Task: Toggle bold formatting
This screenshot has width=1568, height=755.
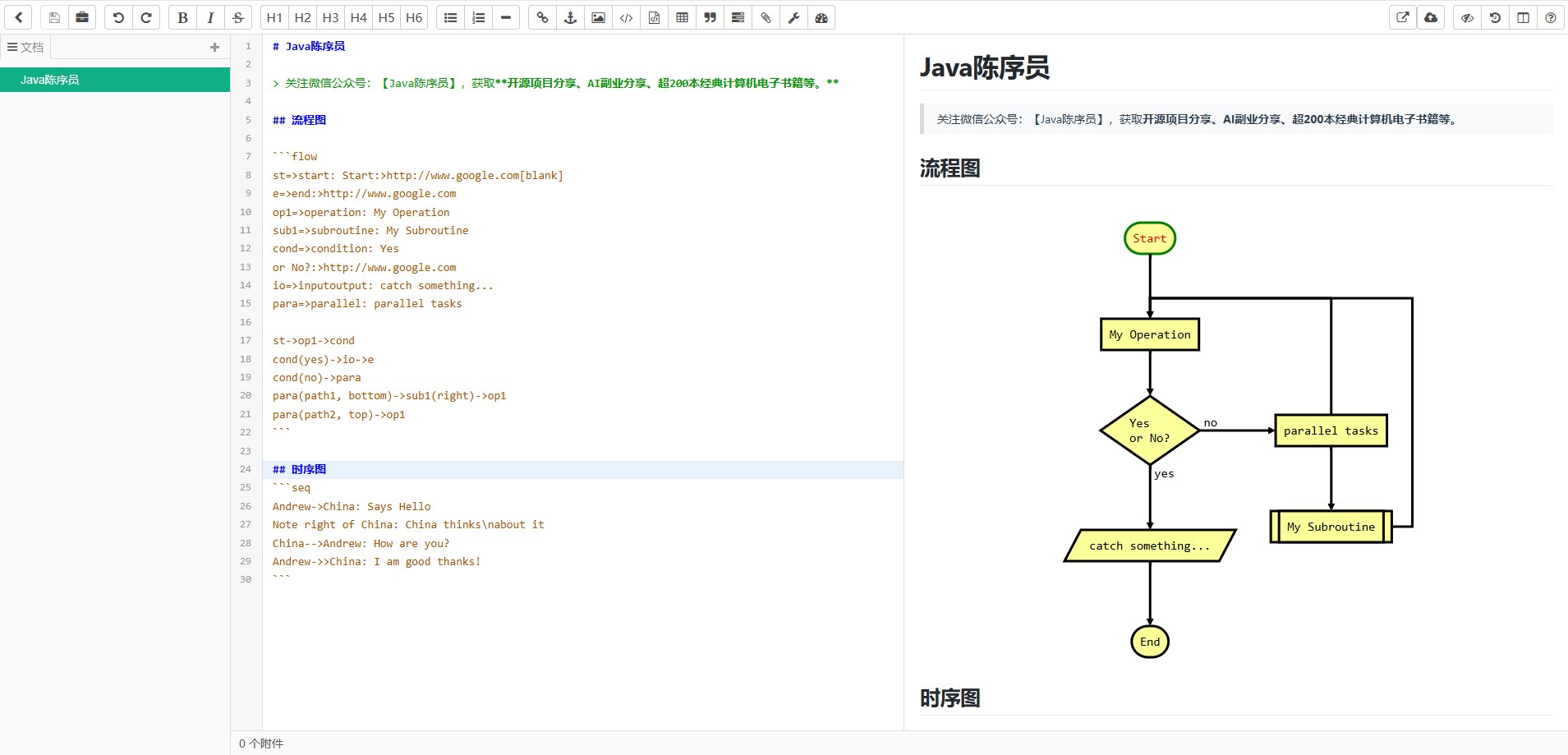Action: [182, 17]
